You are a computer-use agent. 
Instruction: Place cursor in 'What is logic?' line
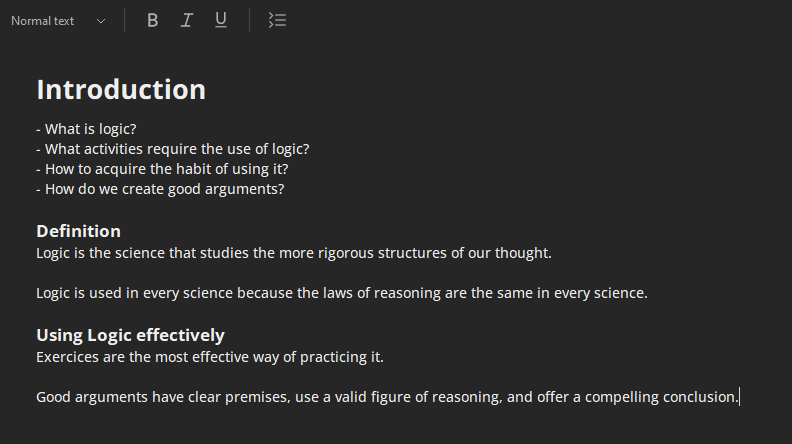tap(90, 129)
